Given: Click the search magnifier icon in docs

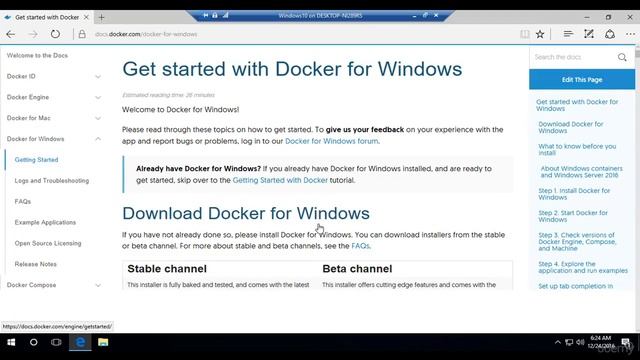Looking at the screenshot, I should 622,57.
